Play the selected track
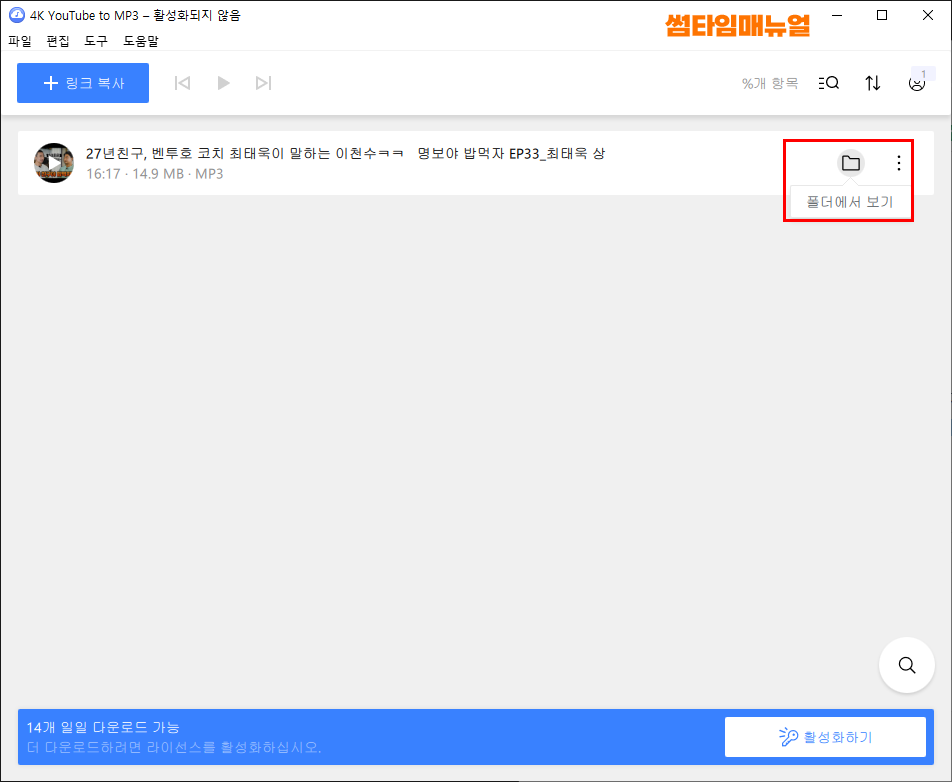Screen dimensions: 952x782 click(x=223, y=83)
